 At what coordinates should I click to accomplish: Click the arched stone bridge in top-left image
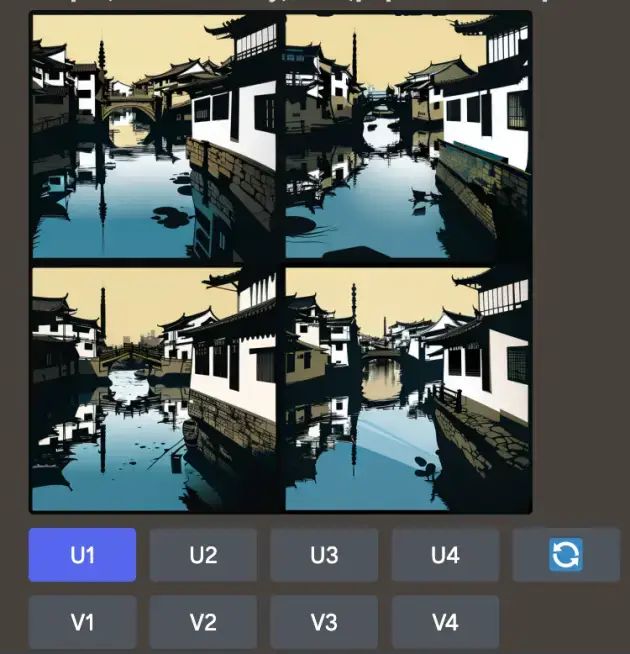coord(129,107)
